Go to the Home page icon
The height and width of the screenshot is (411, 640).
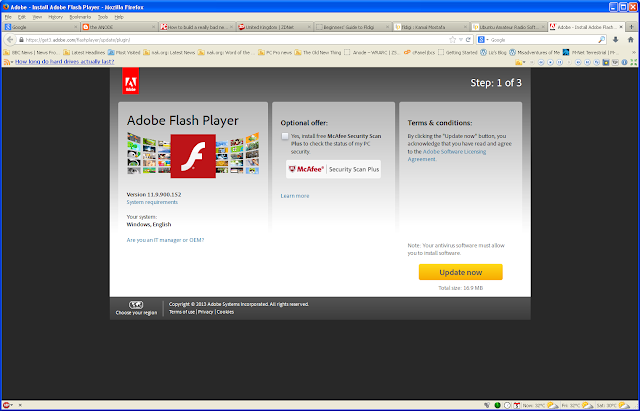point(631,40)
